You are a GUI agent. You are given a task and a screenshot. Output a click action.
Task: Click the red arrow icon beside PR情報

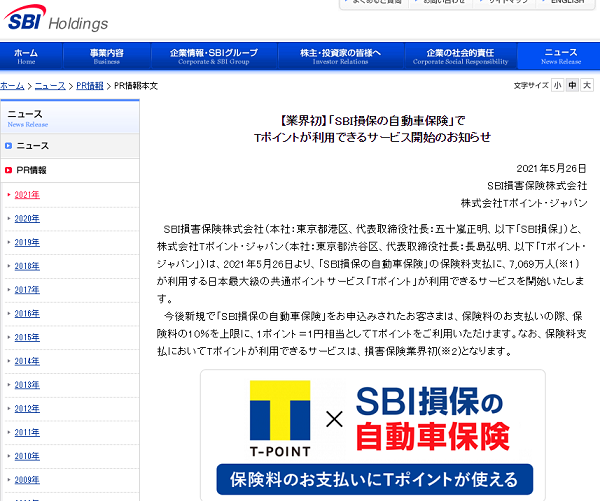[x=8, y=170]
